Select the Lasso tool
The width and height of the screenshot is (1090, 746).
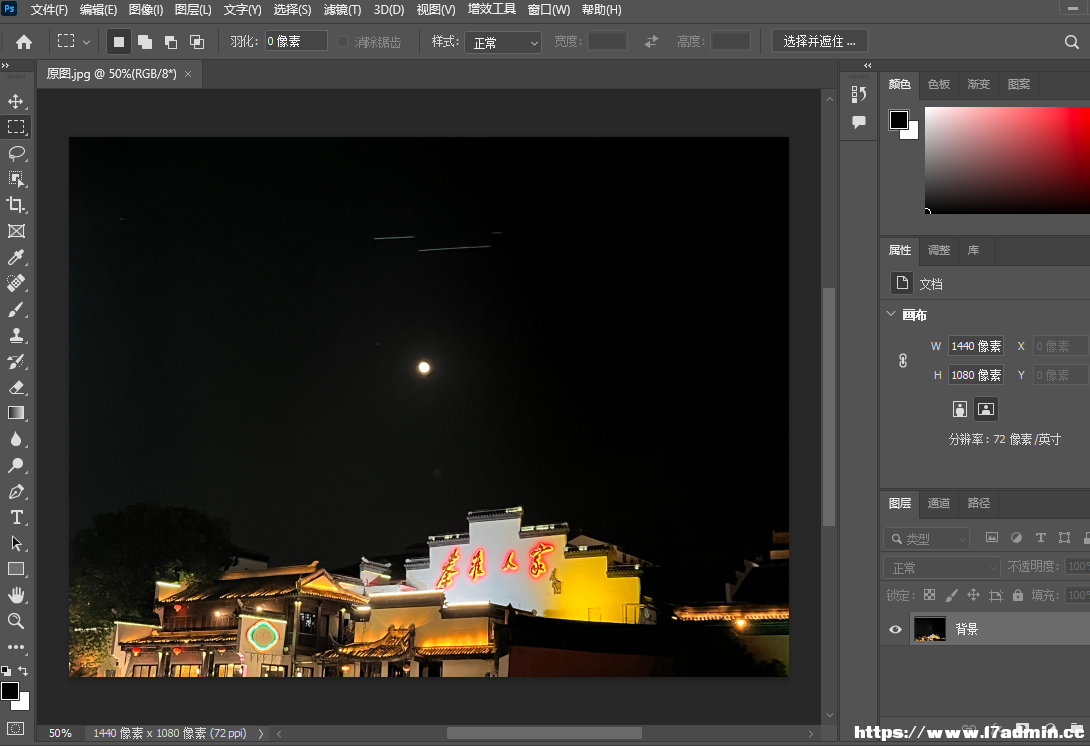click(16, 153)
